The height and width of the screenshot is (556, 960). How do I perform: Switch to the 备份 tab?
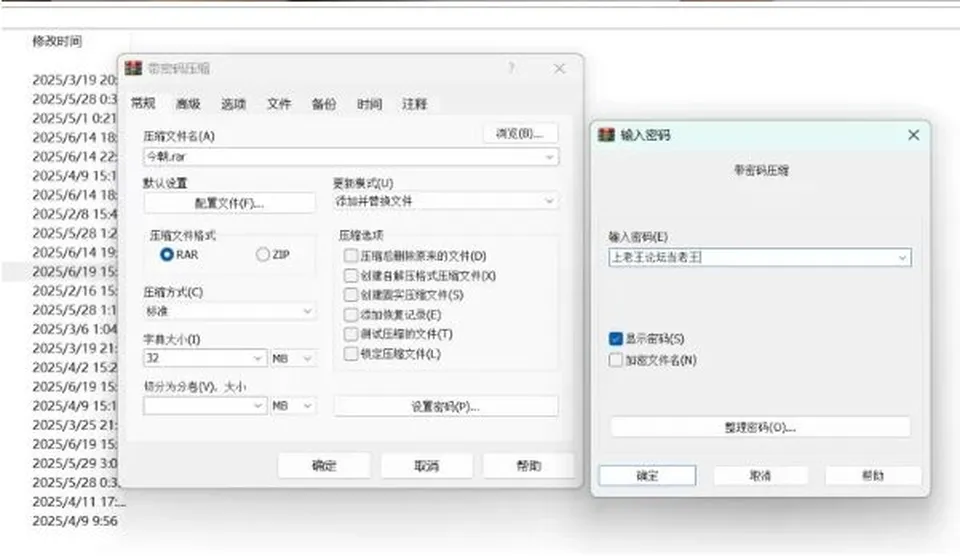click(x=324, y=104)
